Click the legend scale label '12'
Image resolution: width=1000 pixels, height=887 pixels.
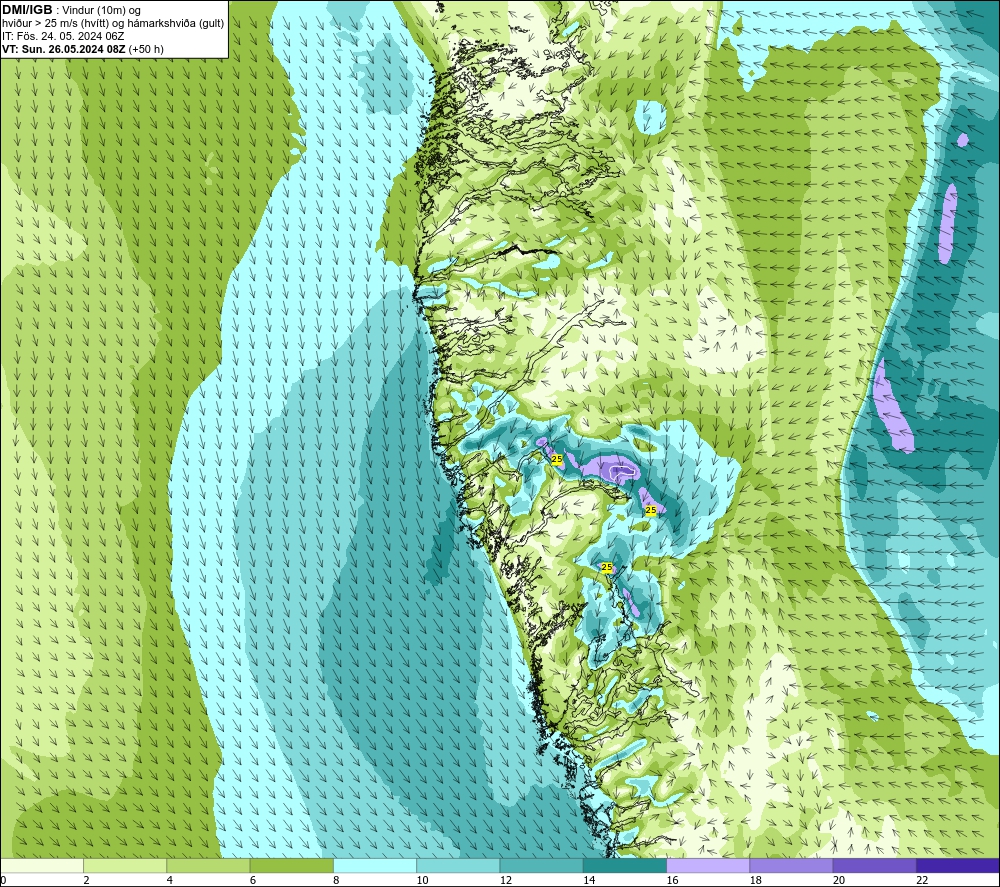[x=506, y=881]
